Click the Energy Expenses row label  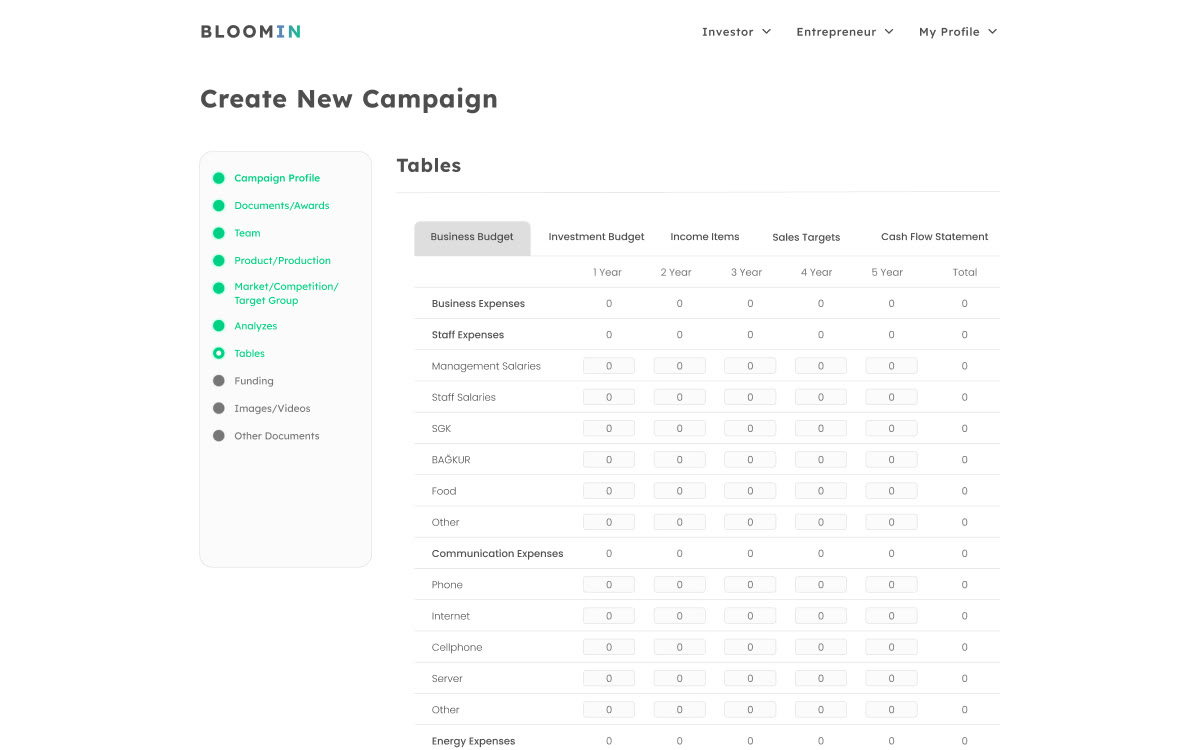coord(473,741)
